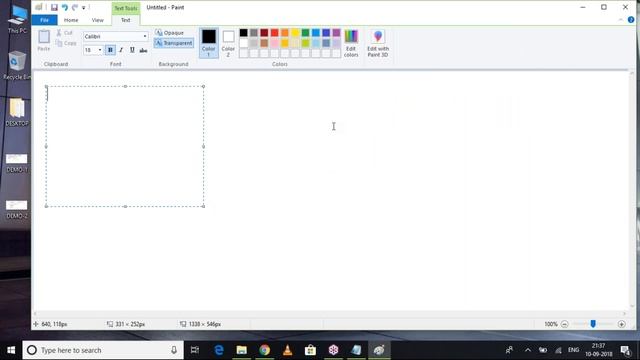This screenshot has width=640, height=360.
Task: Launch Microsoft Edge from the taskbar
Action: click(219, 350)
